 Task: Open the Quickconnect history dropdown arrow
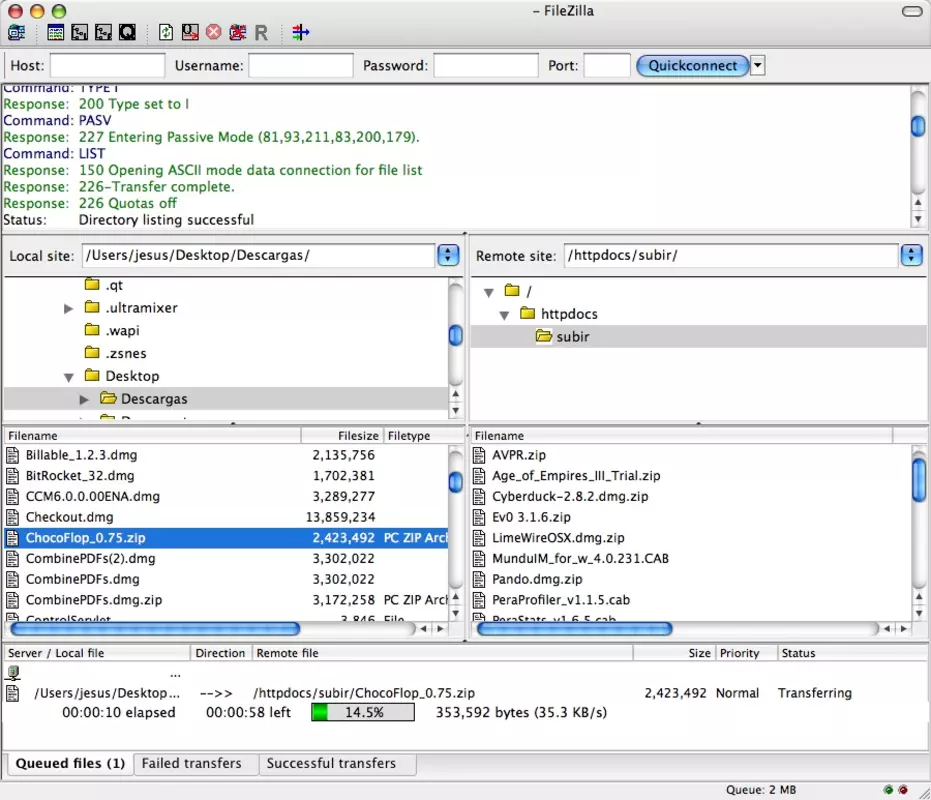[x=758, y=65]
